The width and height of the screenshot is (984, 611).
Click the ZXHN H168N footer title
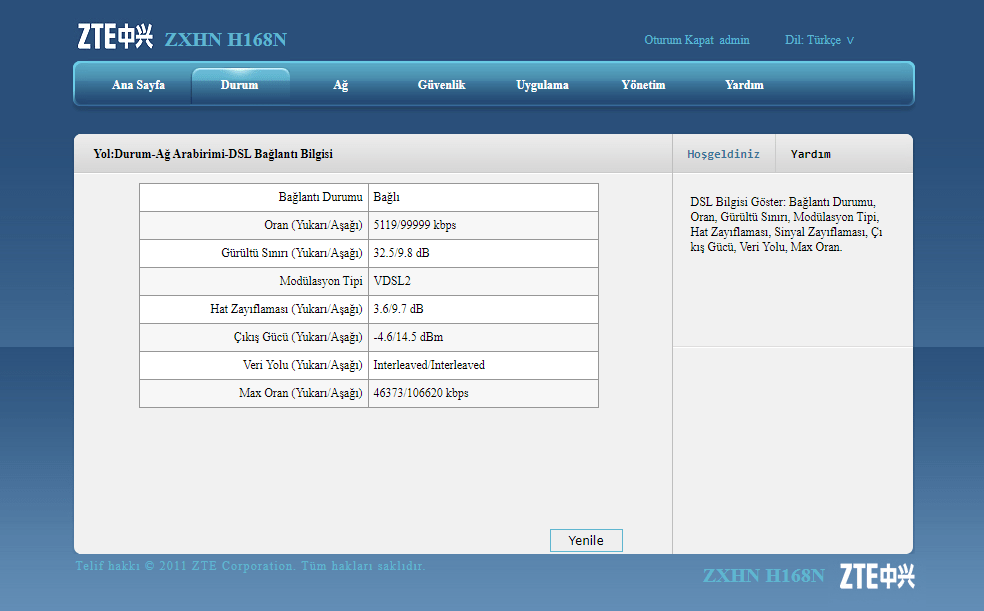pos(763,575)
